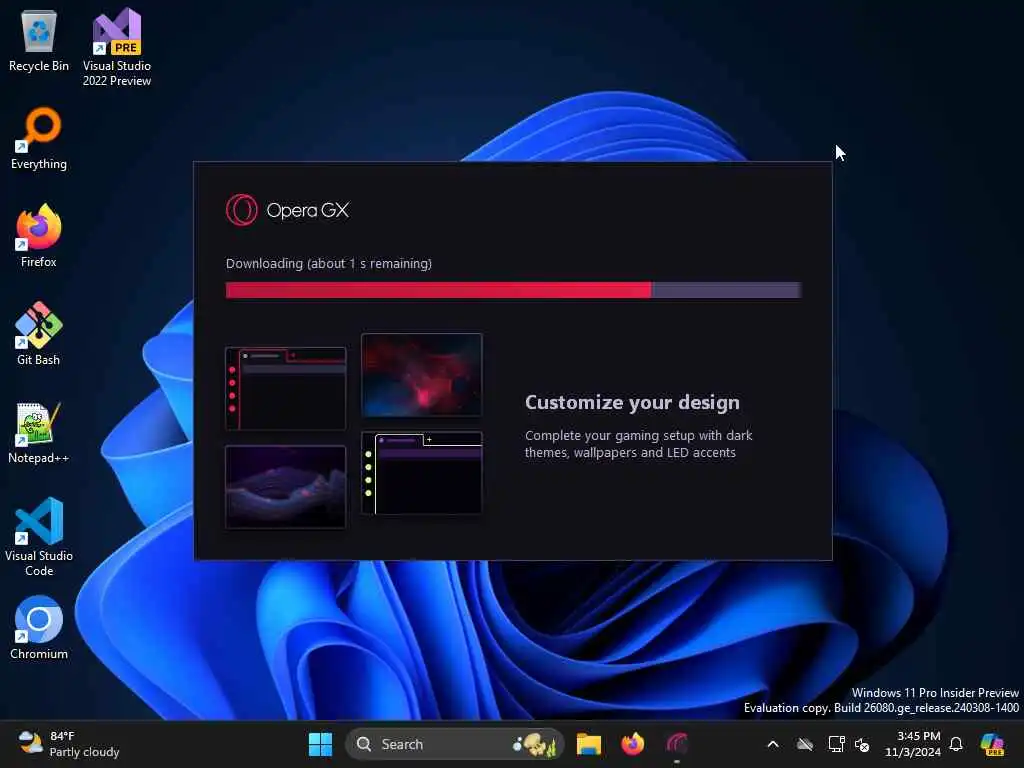
Task: Select the Chromium desktop shortcut
Action: coord(39,628)
